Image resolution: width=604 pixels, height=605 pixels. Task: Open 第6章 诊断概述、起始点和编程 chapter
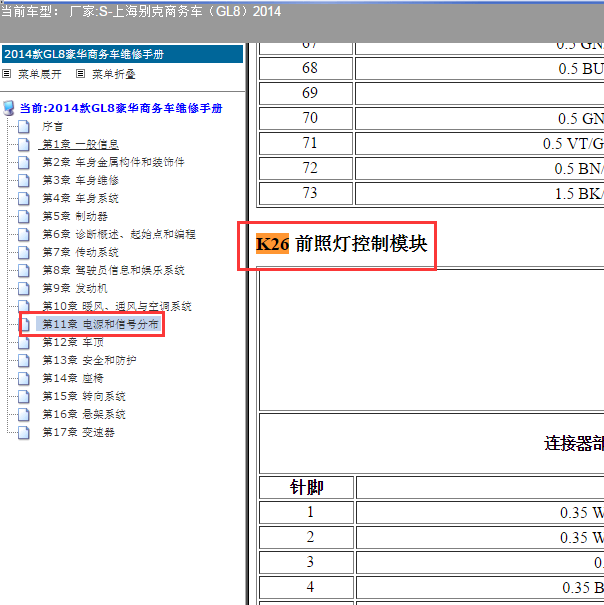119,234
